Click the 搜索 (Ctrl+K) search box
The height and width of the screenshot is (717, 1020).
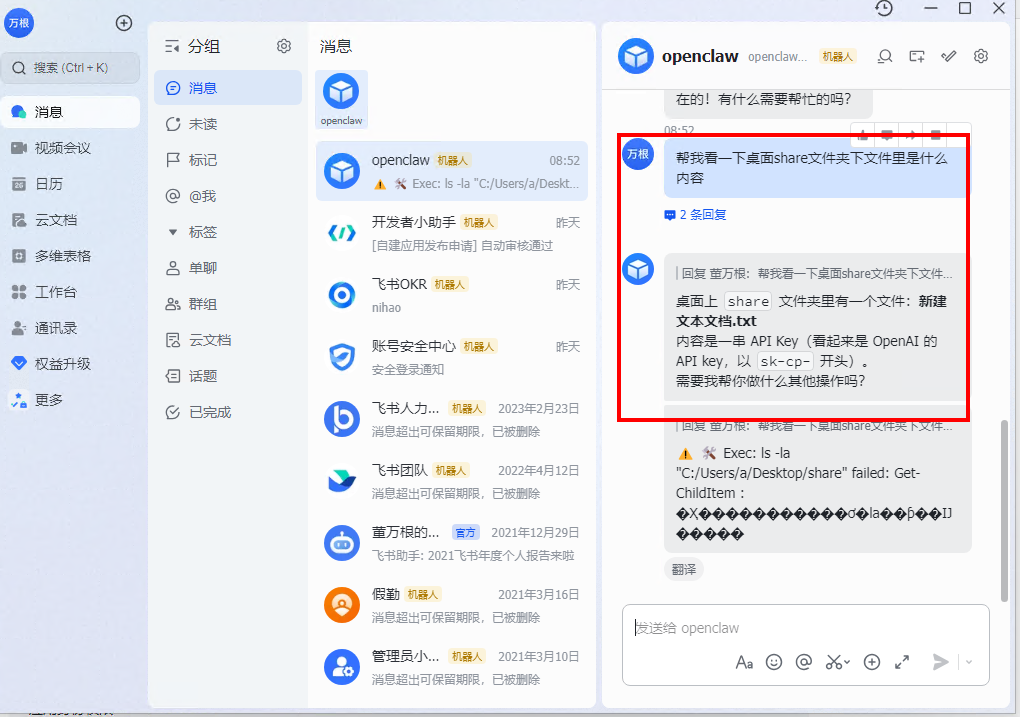70,68
